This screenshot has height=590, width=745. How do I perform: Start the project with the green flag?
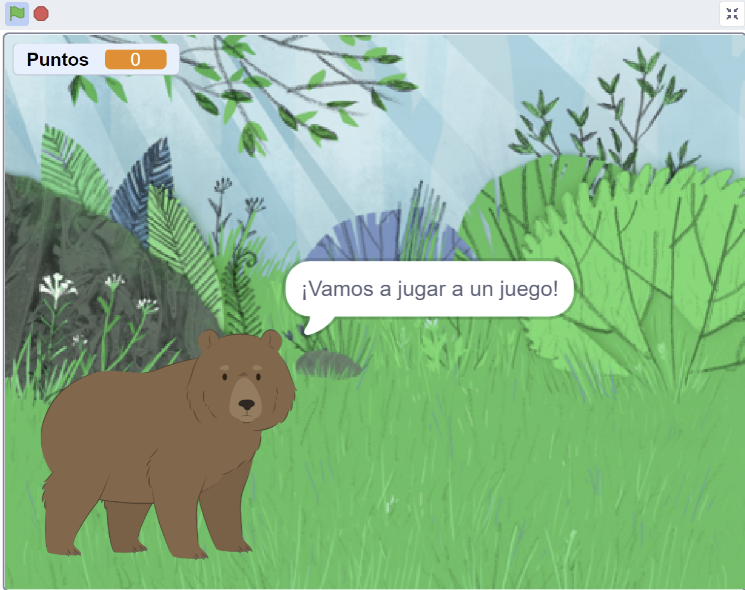click(x=17, y=14)
